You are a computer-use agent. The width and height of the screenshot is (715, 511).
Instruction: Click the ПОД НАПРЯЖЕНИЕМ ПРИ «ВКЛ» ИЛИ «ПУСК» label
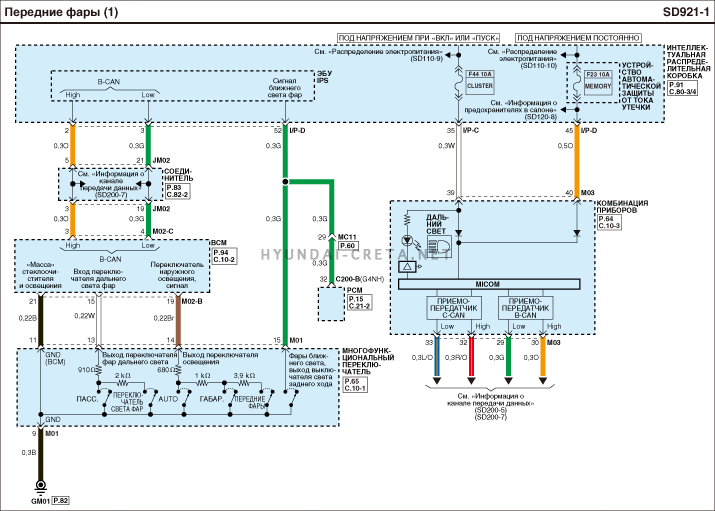(x=419, y=38)
